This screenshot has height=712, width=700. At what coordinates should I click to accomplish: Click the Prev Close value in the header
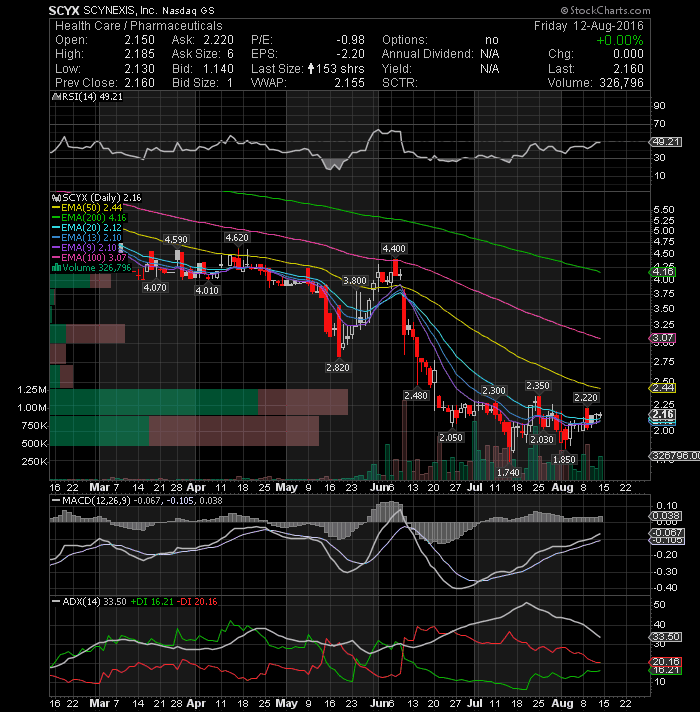click(140, 83)
